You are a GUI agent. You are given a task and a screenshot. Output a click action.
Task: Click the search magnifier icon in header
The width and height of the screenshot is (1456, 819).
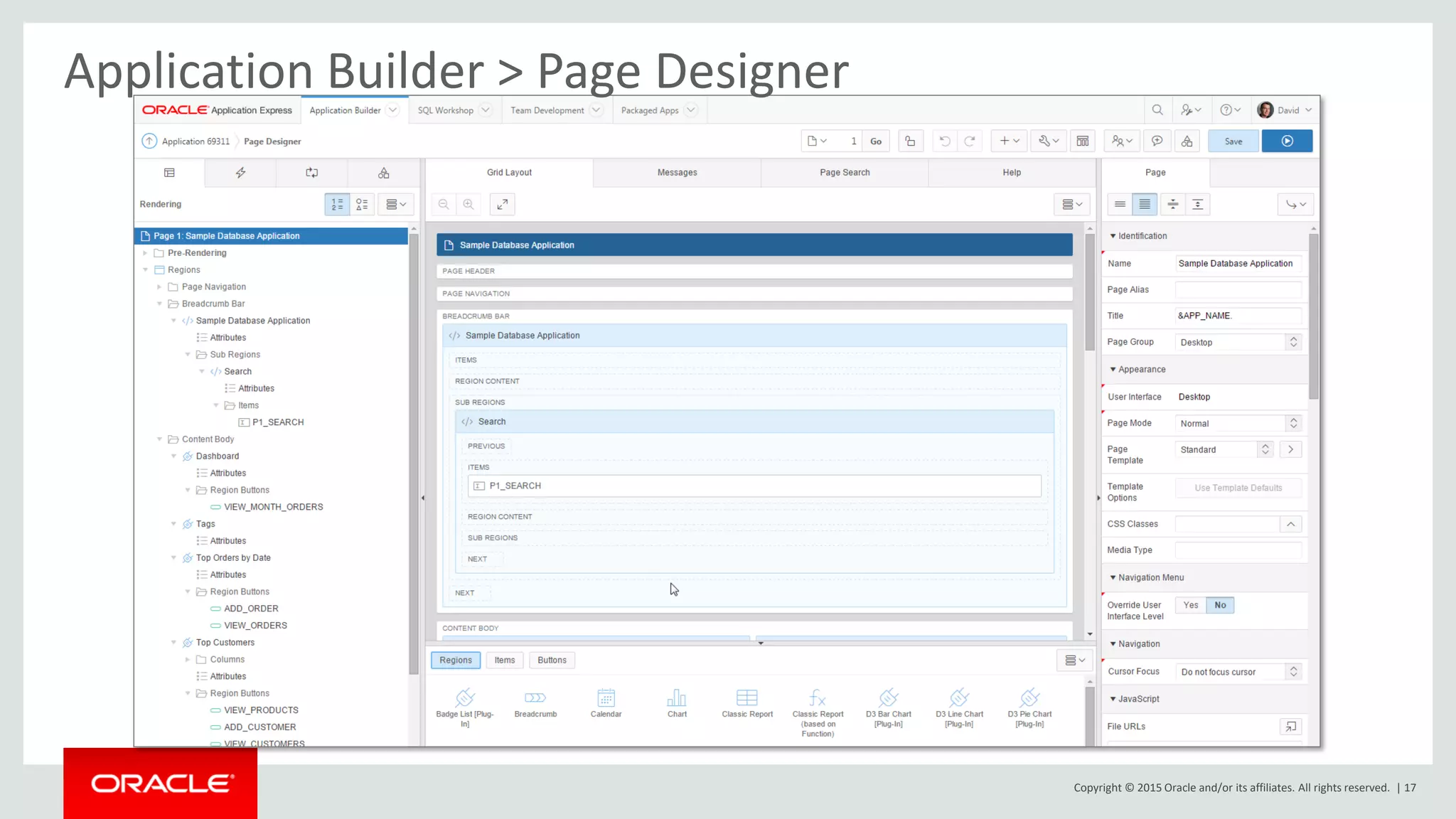coord(1157,110)
